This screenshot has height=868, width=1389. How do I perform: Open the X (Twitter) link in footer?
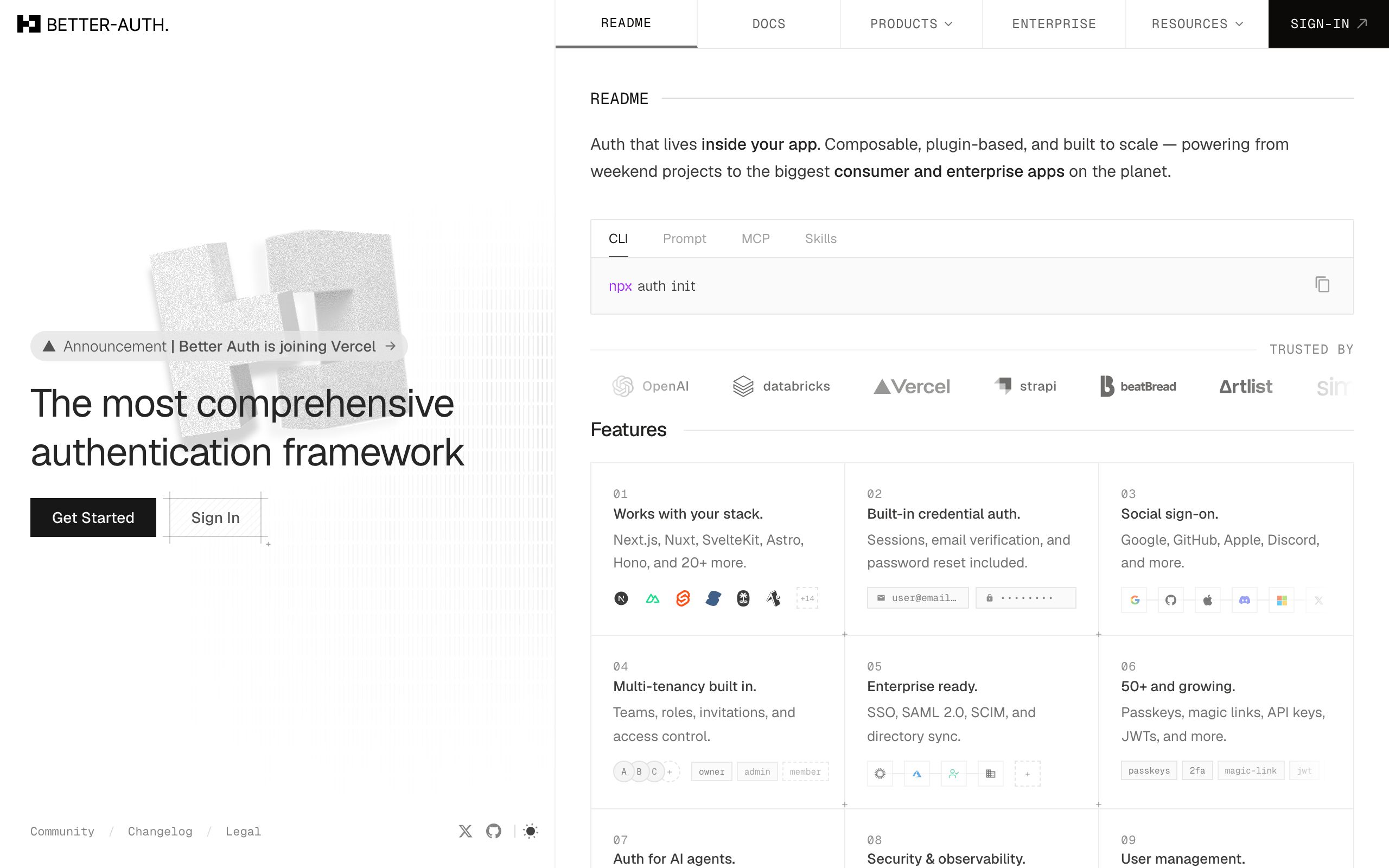(x=466, y=831)
